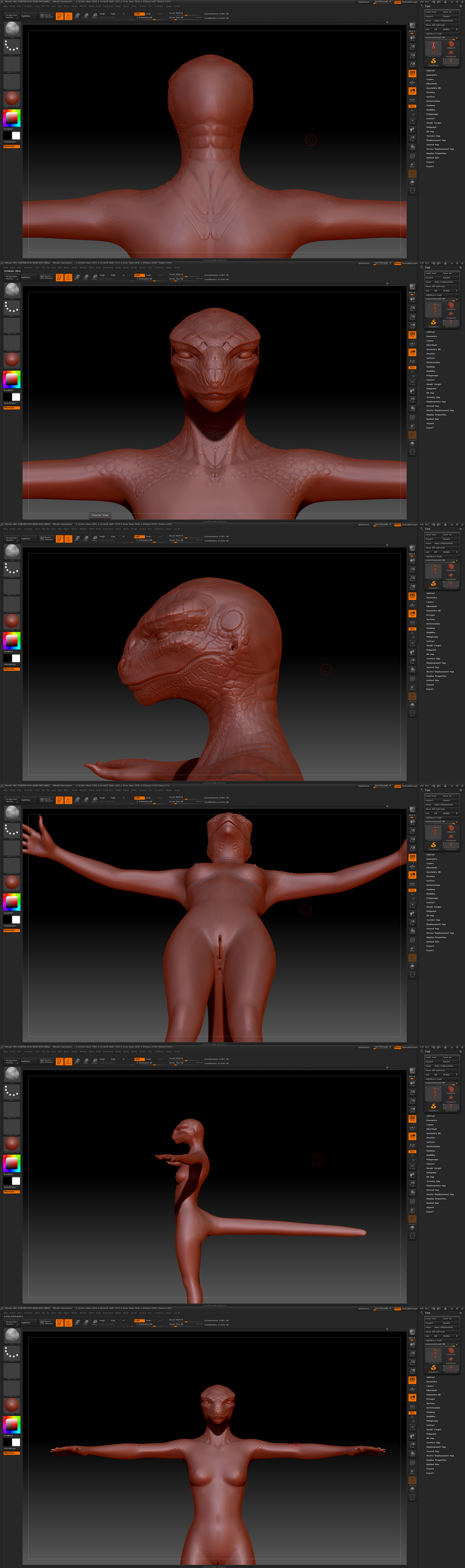465x1568 pixels.
Task: Open the Alpha menu in the topmost menu bar
Action: 6,7
